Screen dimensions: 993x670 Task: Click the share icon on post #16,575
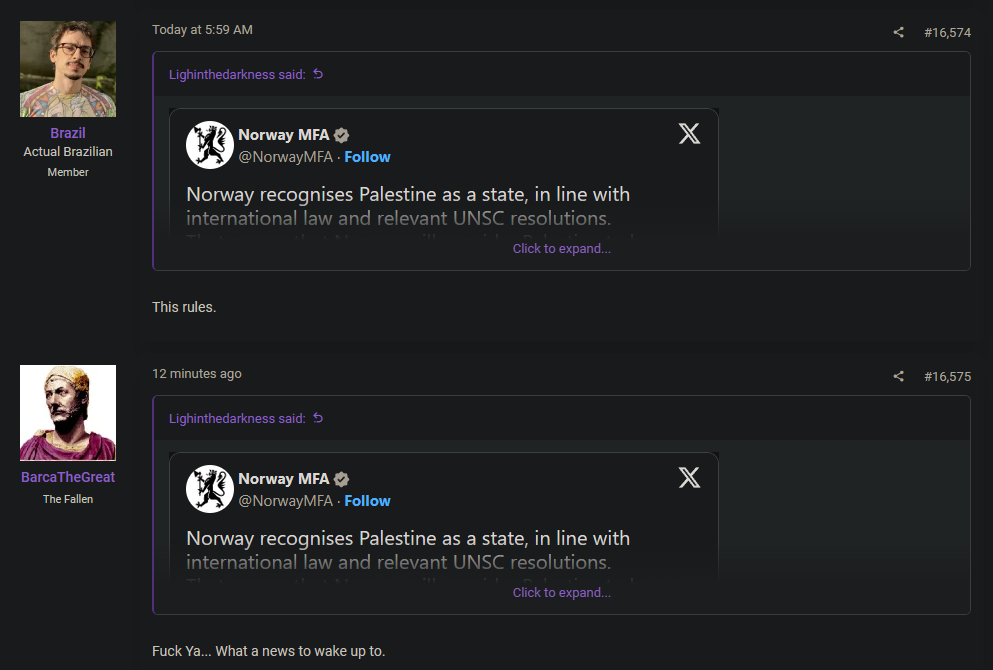pyautogui.click(x=898, y=376)
